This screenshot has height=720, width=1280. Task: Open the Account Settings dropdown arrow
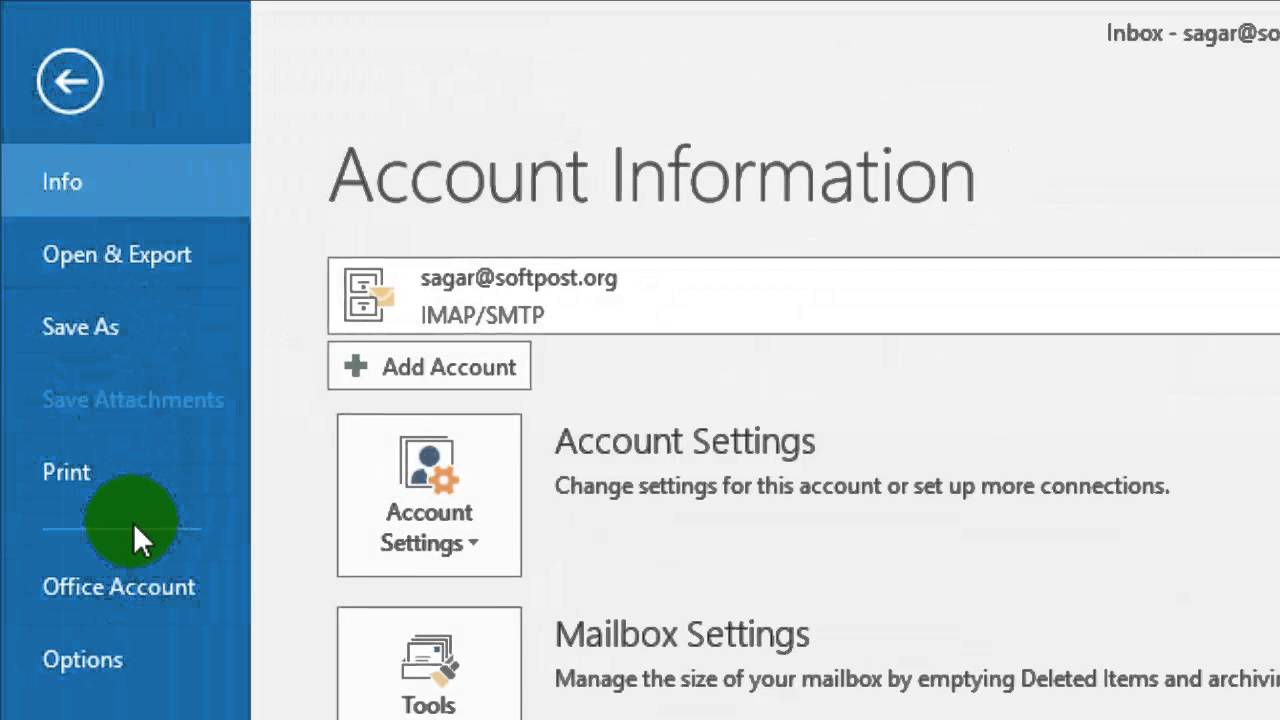(x=473, y=544)
